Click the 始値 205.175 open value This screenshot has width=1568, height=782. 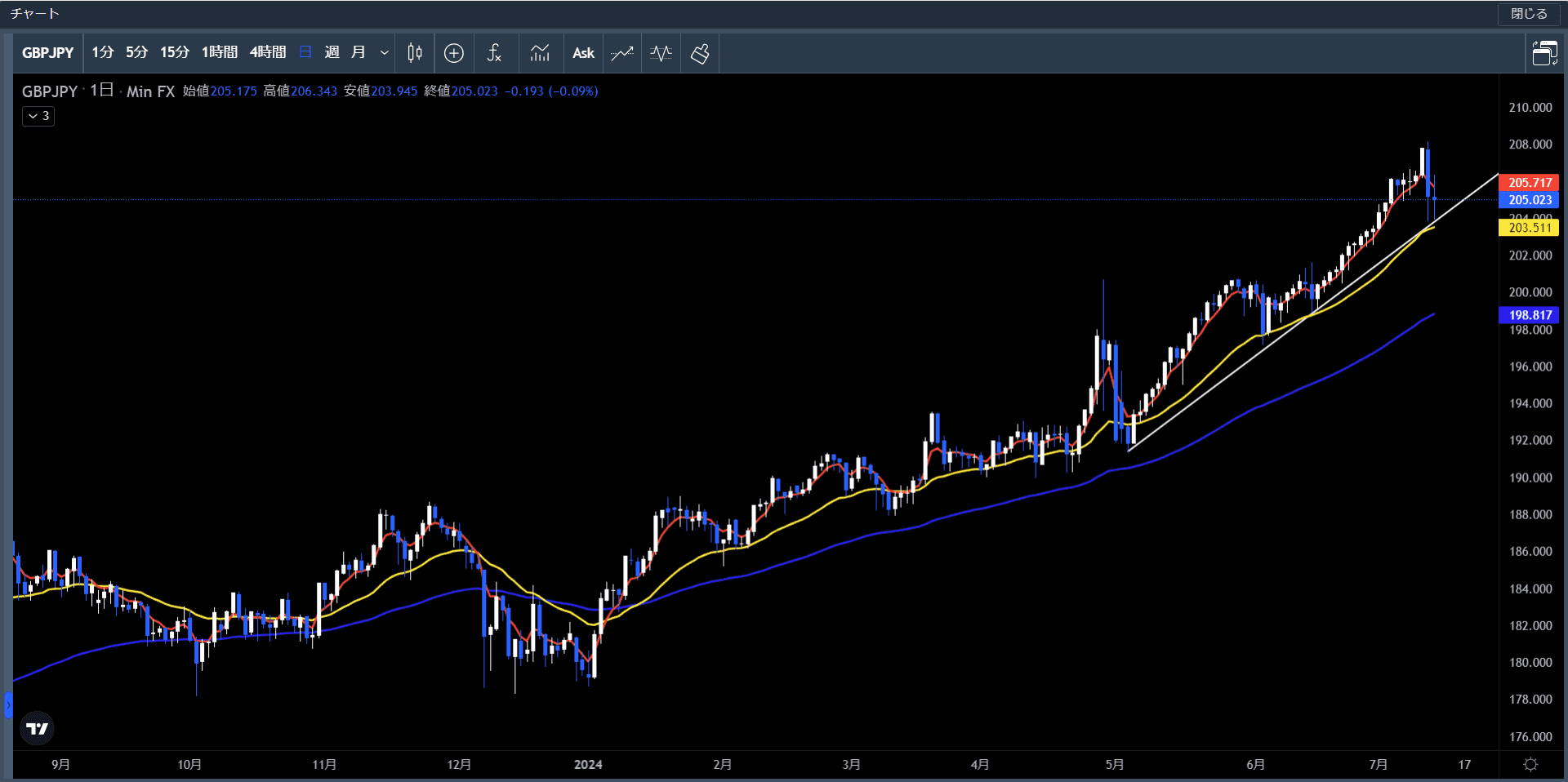pos(220,91)
